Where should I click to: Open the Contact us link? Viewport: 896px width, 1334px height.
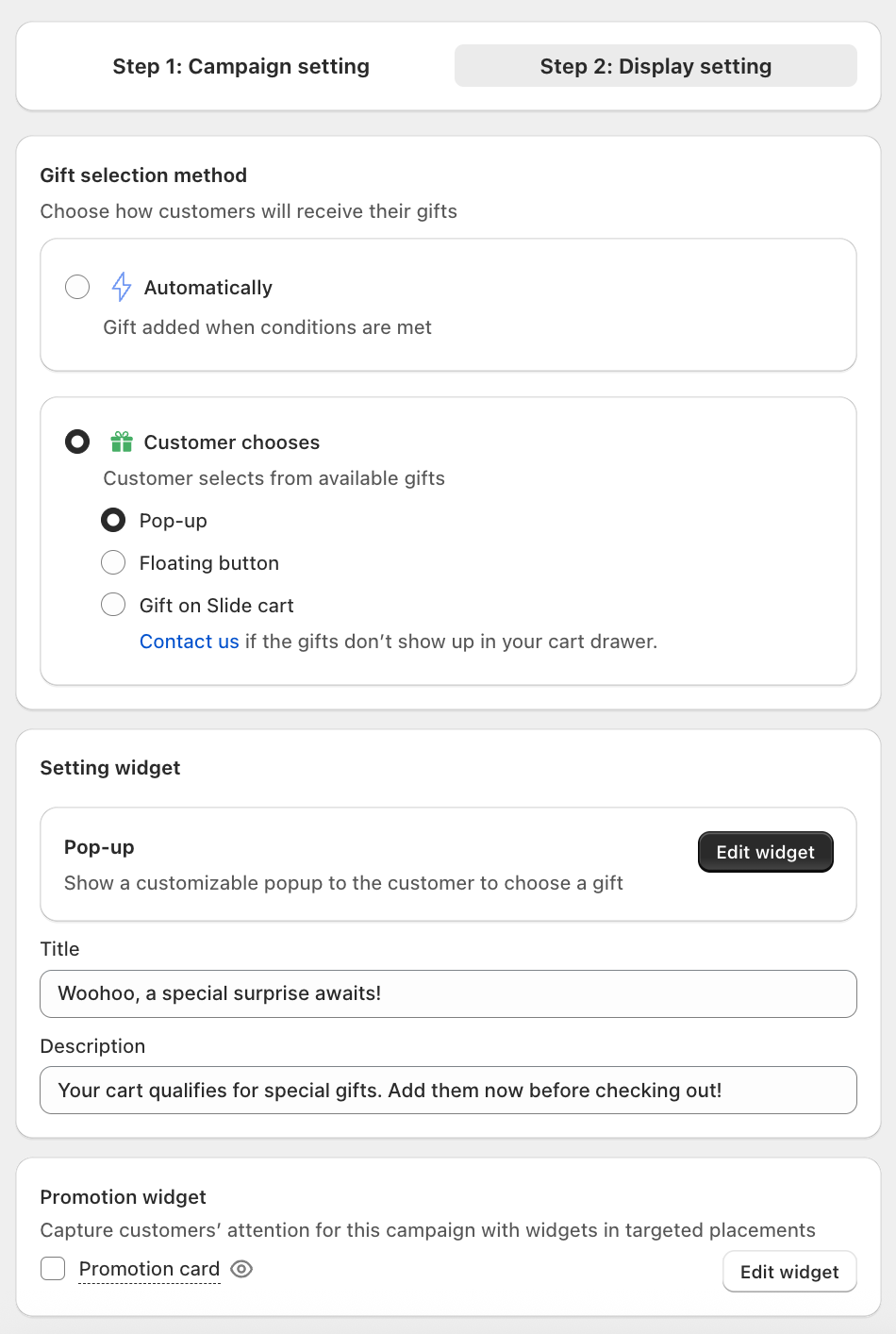click(x=190, y=642)
